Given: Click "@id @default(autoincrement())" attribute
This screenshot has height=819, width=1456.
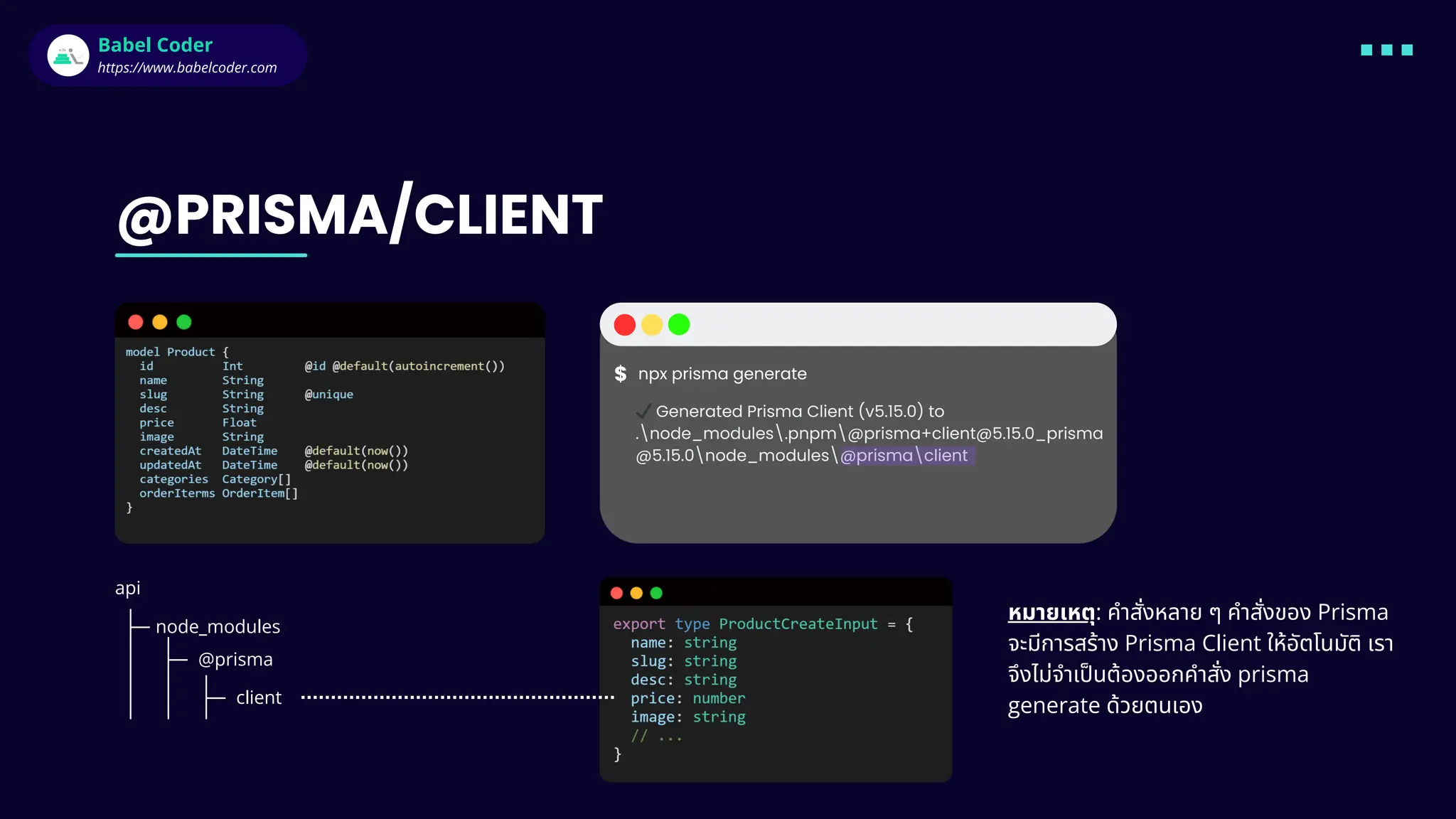Looking at the screenshot, I should point(405,366).
